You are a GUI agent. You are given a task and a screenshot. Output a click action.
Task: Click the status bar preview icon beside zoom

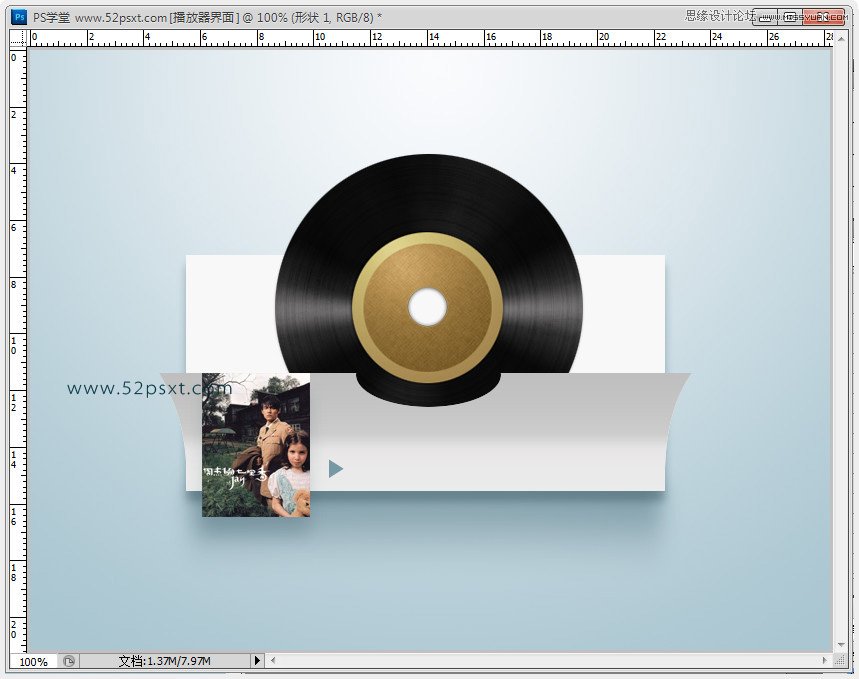point(68,661)
